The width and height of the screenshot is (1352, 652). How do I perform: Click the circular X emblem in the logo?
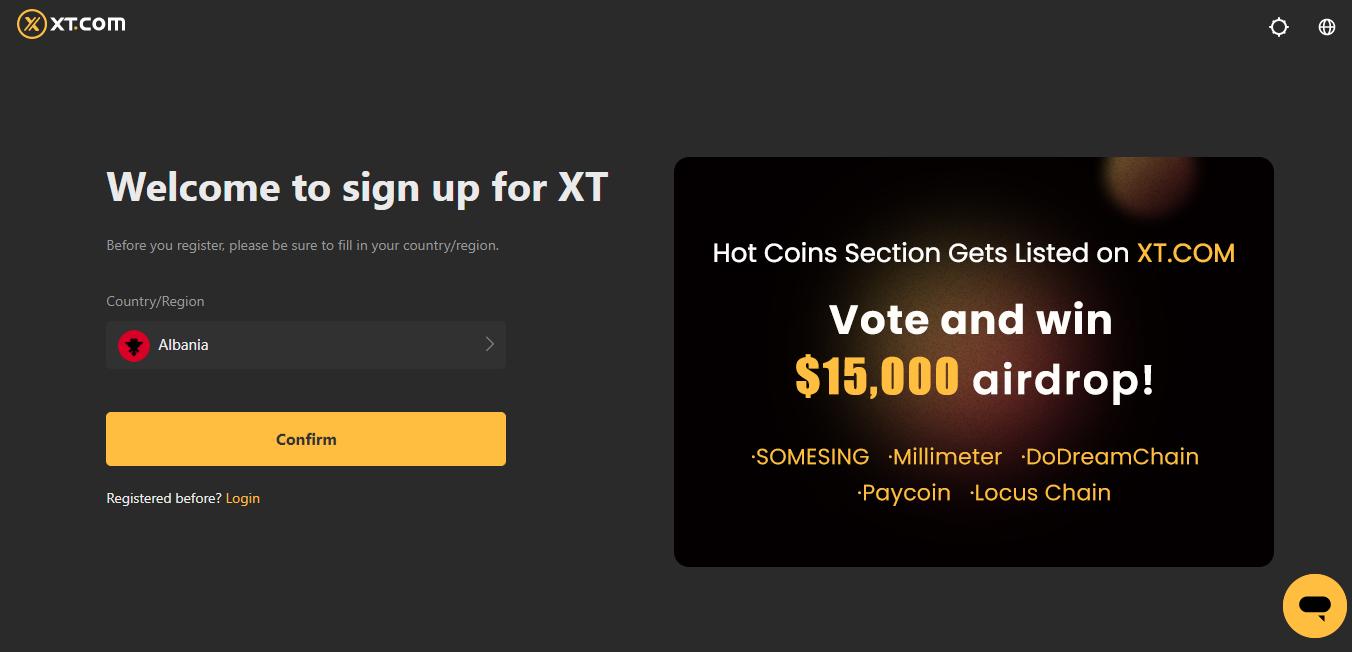click(29, 24)
